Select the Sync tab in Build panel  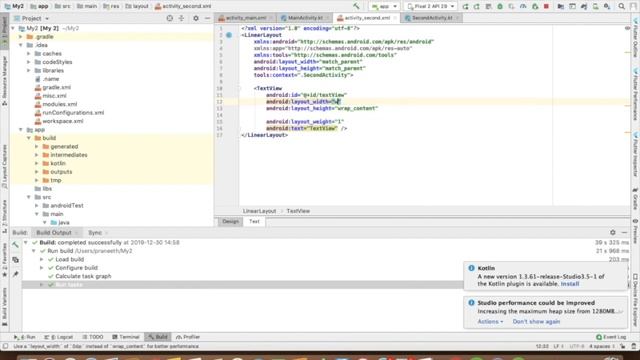[x=95, y=233]
